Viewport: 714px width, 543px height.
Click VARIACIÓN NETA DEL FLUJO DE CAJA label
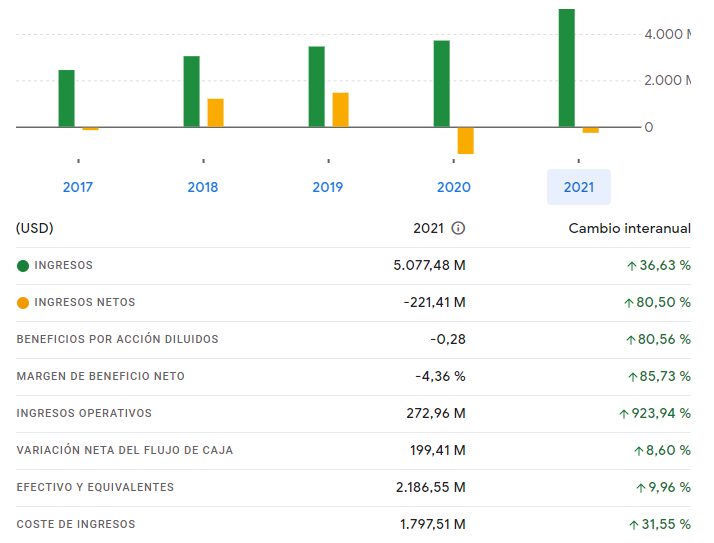(x=125, y=451)
